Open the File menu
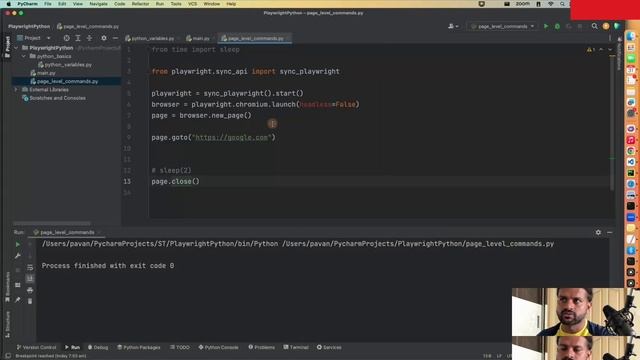Viewport: 640px width, 360px height. pyautogui.click(x=48, y=4)
